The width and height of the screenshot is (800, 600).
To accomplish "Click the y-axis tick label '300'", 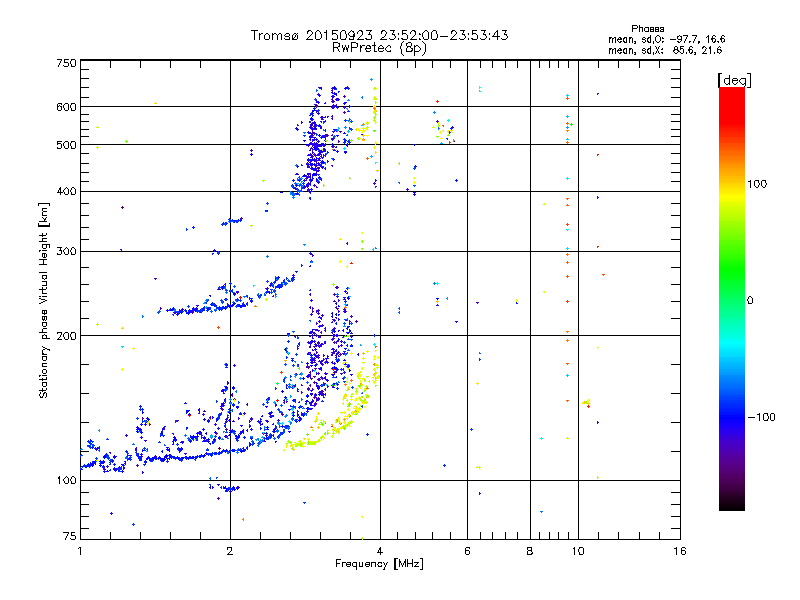I will 67,252.
